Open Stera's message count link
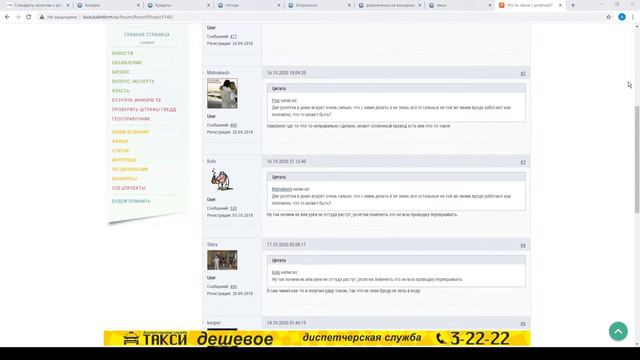Screen dimensions: 640x360 click(x=233, y=287)
